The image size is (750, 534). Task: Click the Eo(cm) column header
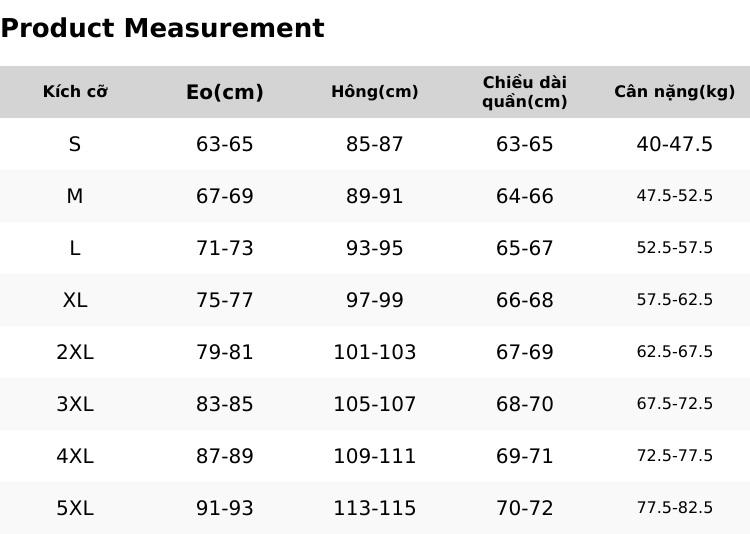point(225,92)
